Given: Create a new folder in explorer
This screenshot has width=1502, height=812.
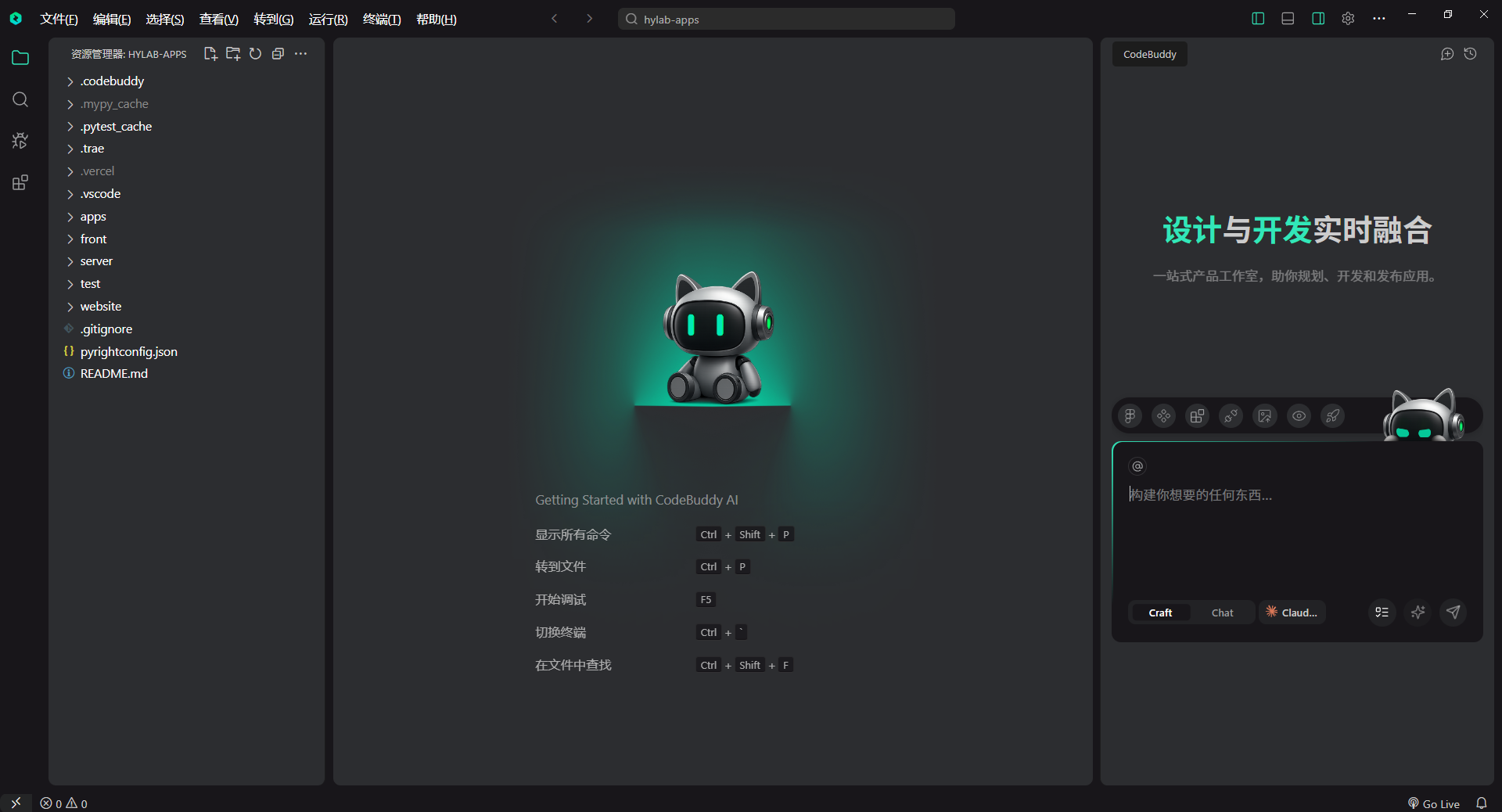Looking at the screenshot, I should click(233, 54).
